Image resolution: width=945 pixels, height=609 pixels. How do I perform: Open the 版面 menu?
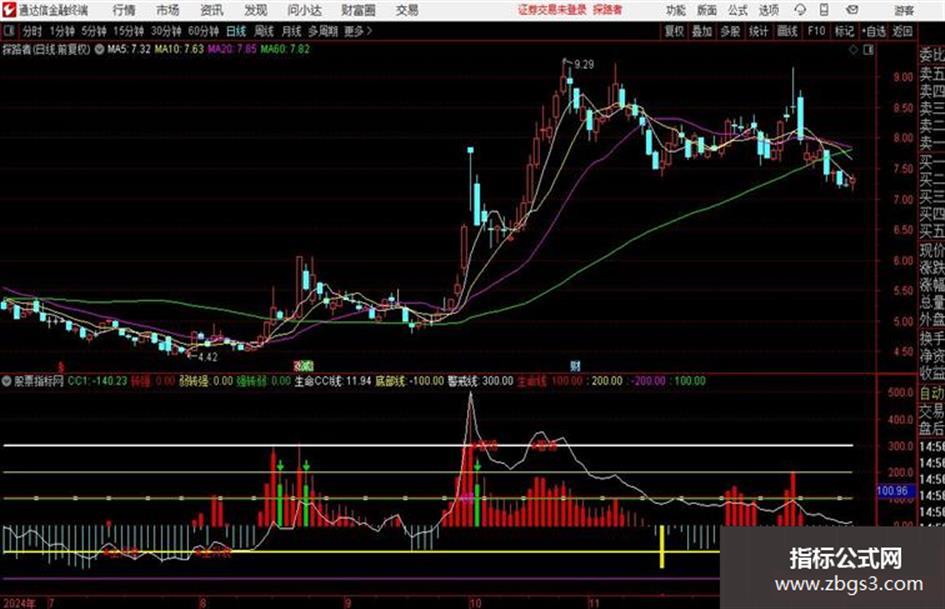click(x=706, y=10)
